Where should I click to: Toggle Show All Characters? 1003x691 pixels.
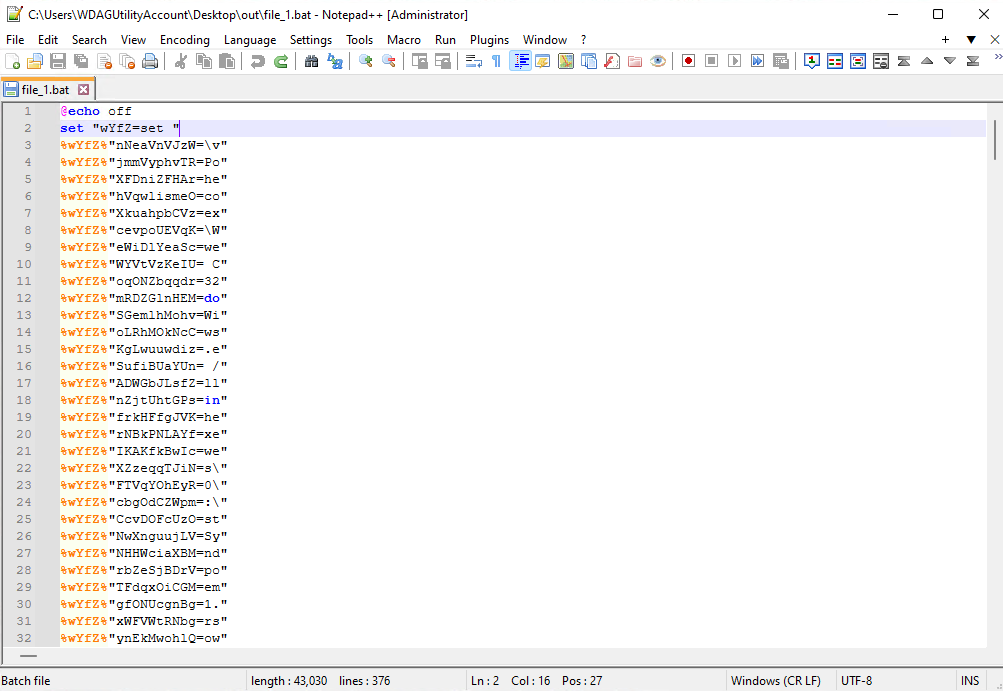pyautogui.click(x=496, y=60)
